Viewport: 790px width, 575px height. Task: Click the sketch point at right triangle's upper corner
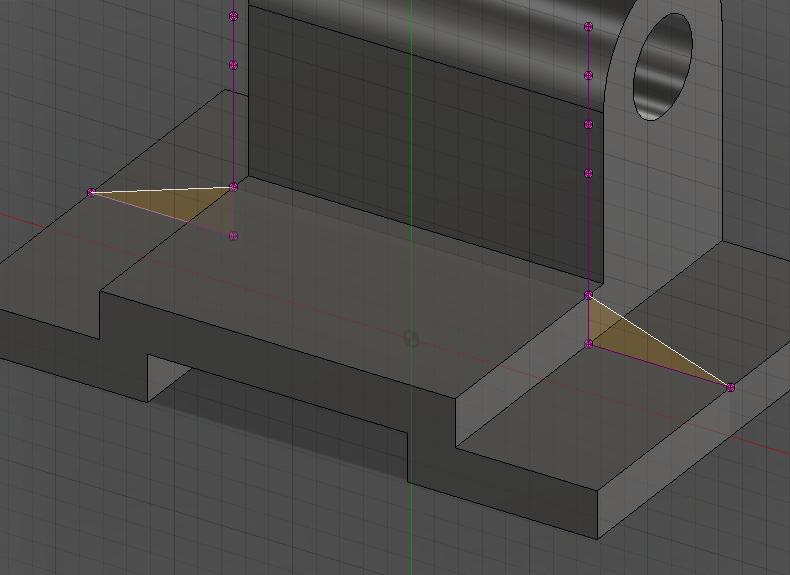click(588, 295)
